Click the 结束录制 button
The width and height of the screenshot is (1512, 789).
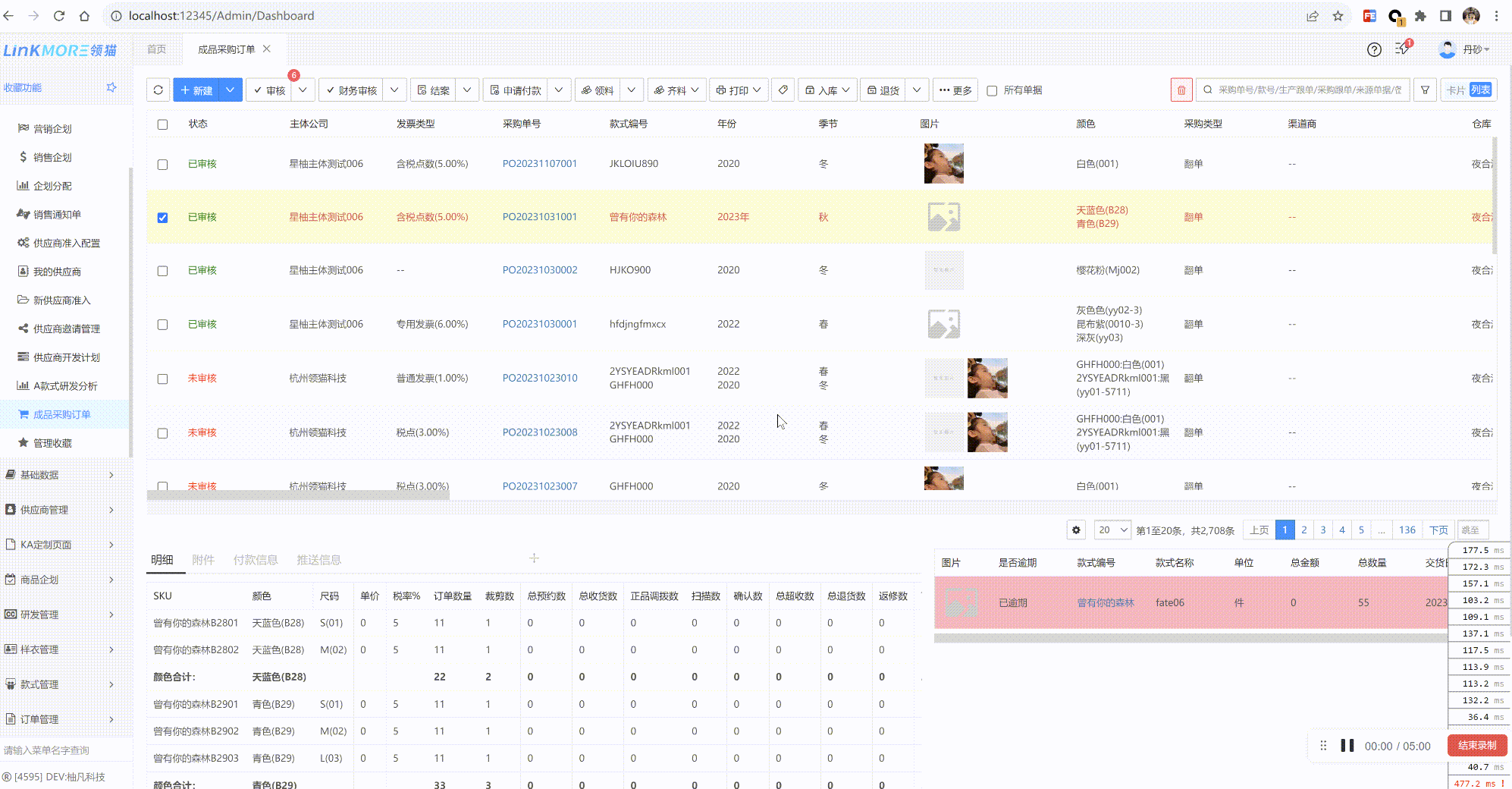(1476, 746)
